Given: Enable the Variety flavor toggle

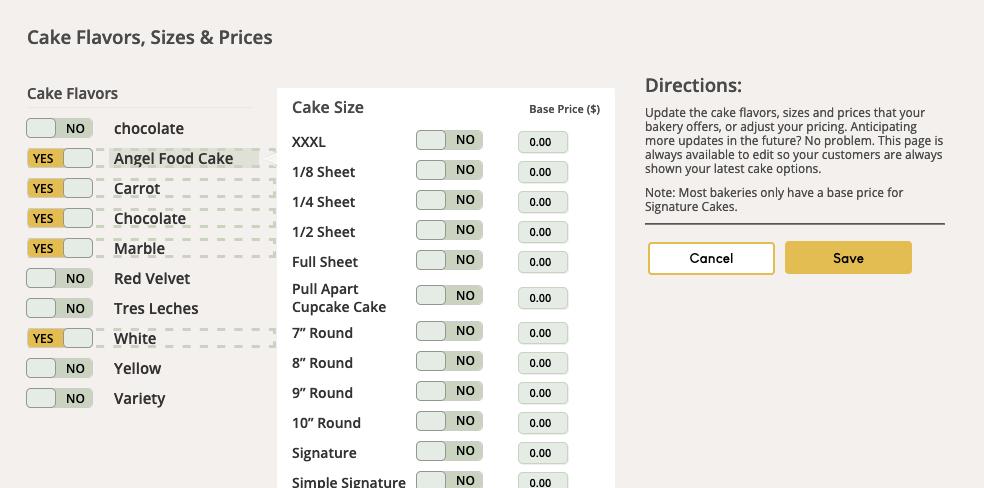Looking at the screenshot, I should (x=59, y=398).
